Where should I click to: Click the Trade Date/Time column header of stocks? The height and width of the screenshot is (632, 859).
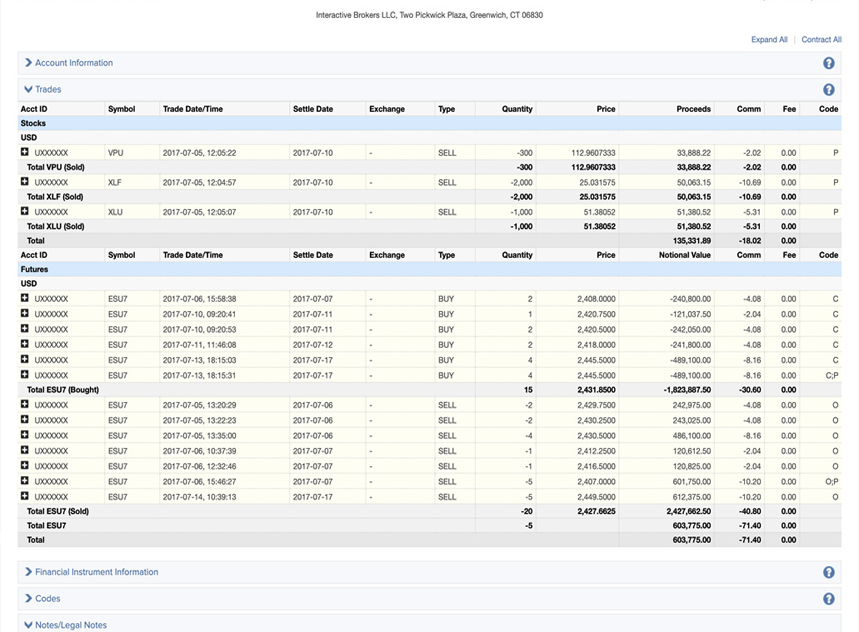coord(193,109)
